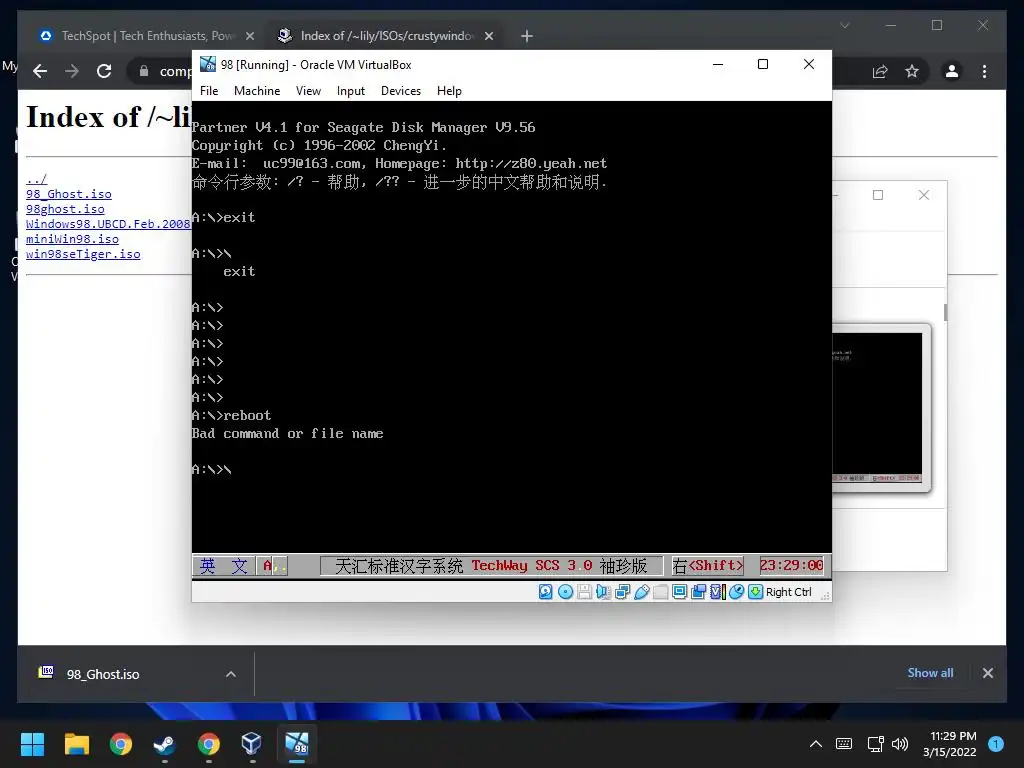Click the mouse integration icon in VirtualBox status bar
This screenshot has width=1024, height=768.
pyautogui.click(x=736, y=592)
